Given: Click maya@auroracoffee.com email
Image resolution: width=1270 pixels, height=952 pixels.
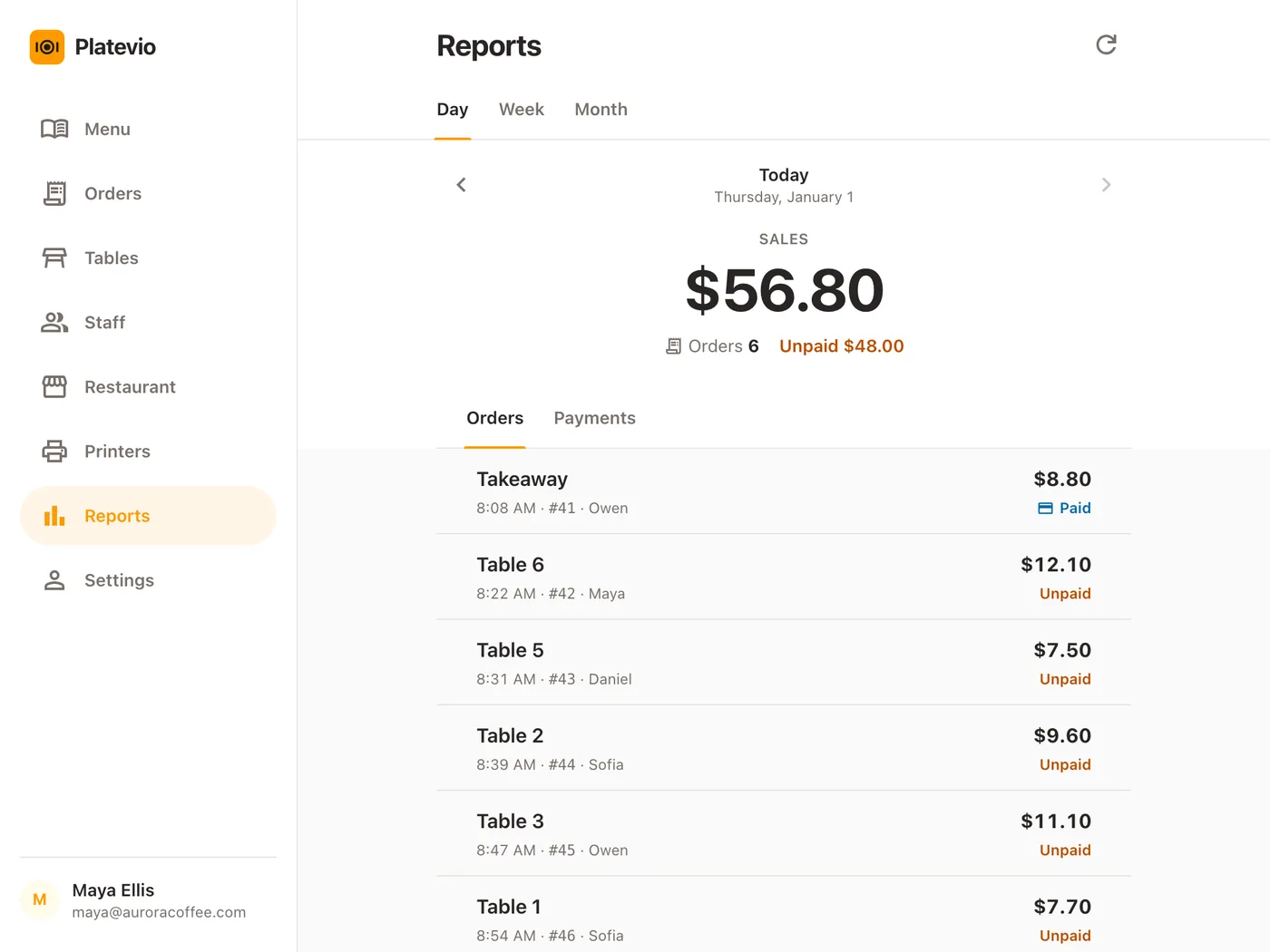Looking at the screenshot, I should pyautogui.click(x=159, y=912).
